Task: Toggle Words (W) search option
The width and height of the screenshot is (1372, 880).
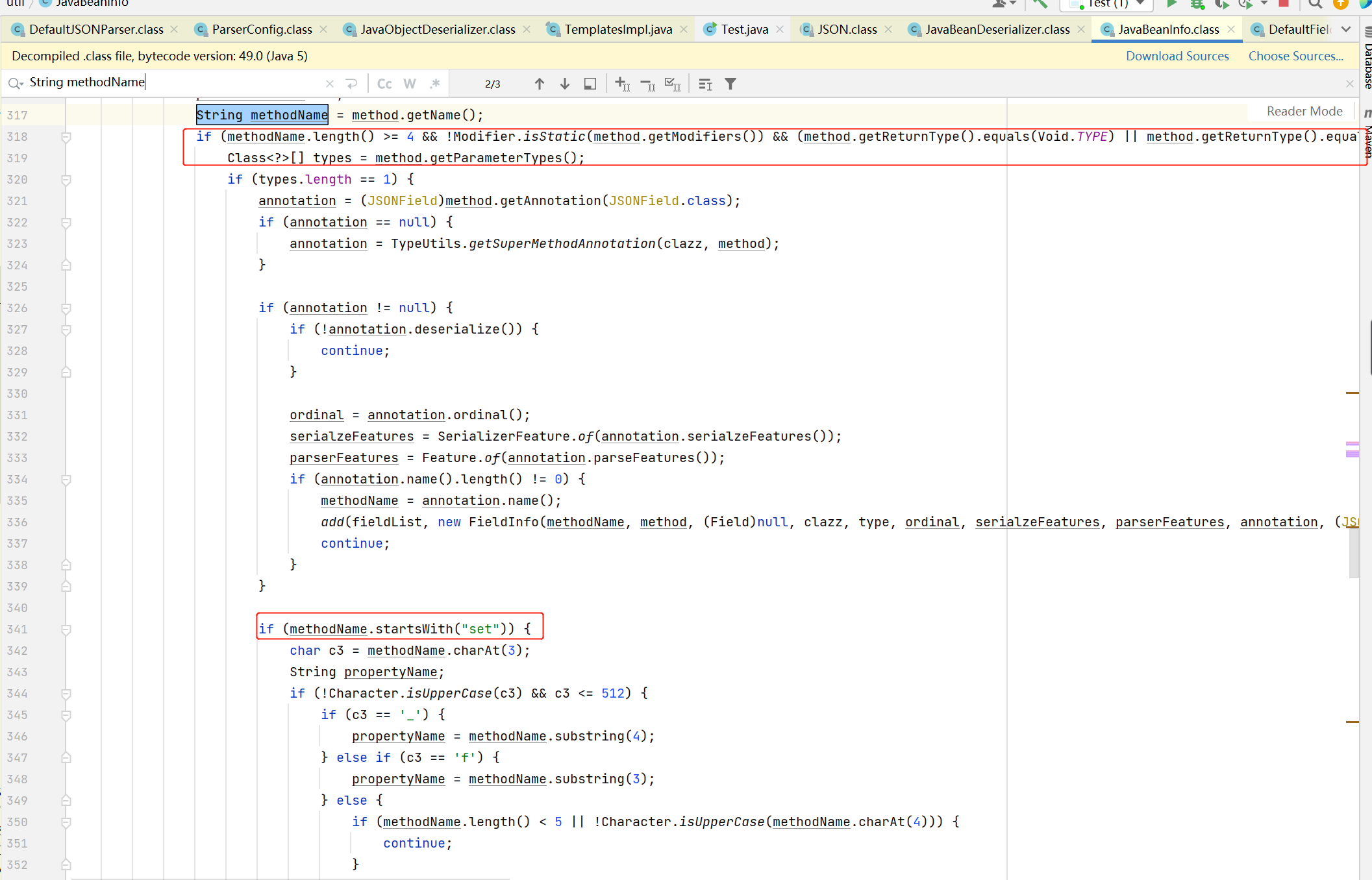Action: pyautogui.click(x=409, y=84)
